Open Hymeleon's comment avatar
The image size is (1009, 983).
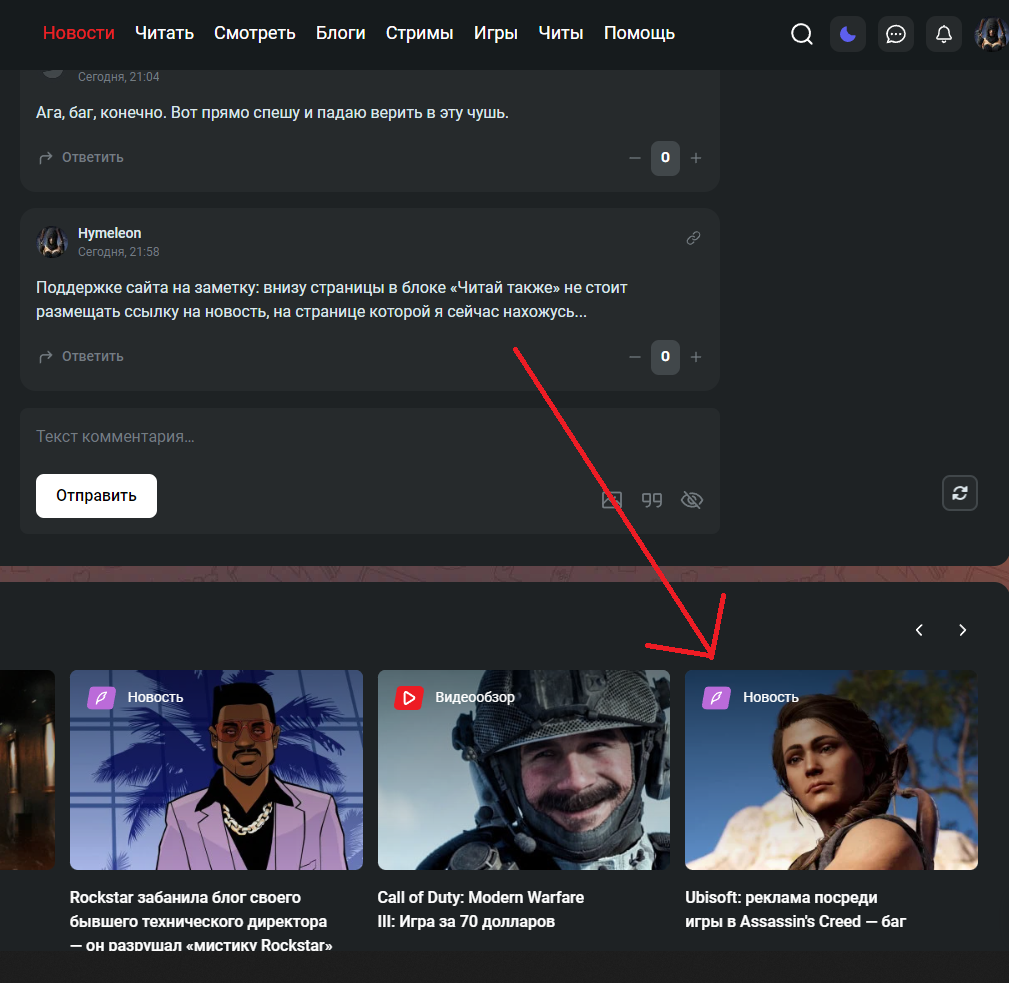pyautogui.click(x=52, y=242)
